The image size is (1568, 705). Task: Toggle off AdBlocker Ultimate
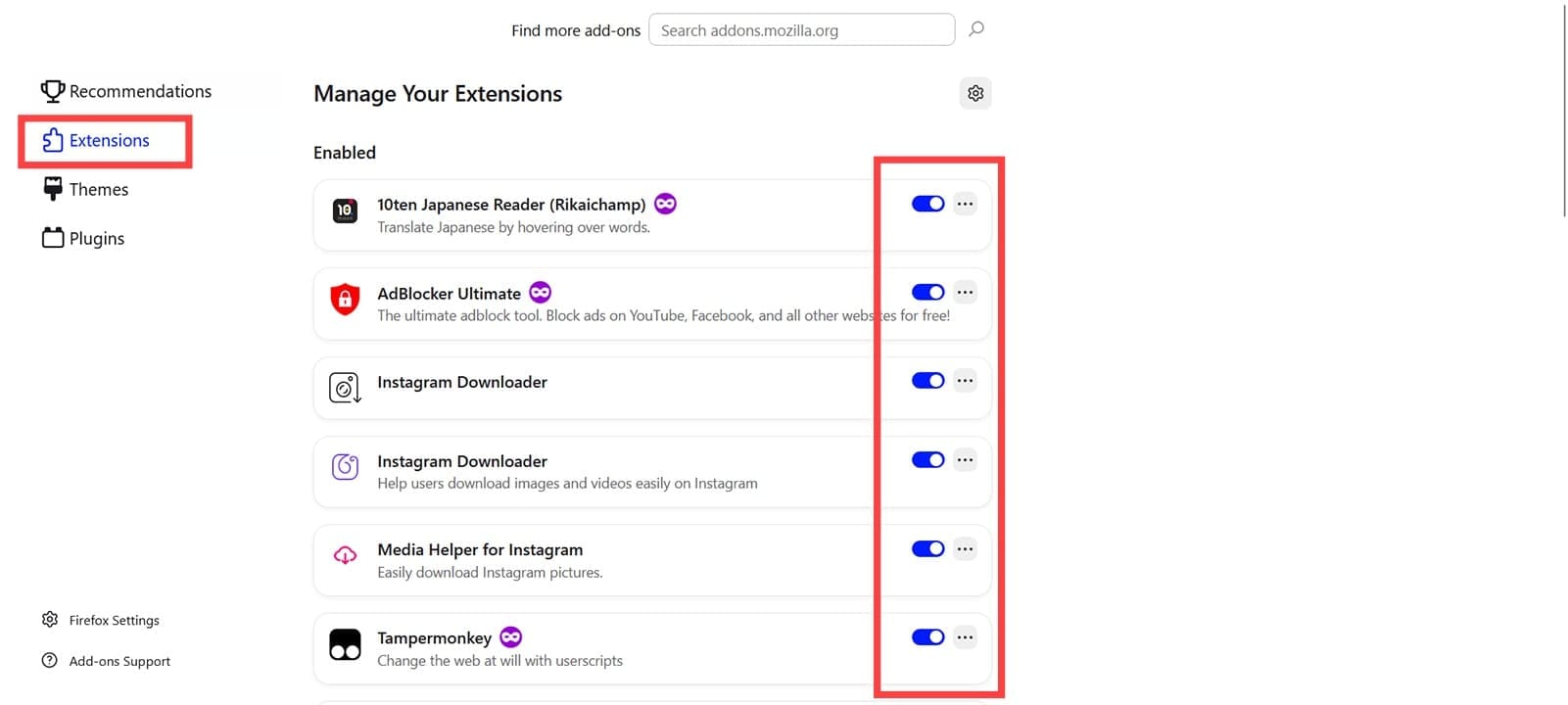[x=927, y=292]
